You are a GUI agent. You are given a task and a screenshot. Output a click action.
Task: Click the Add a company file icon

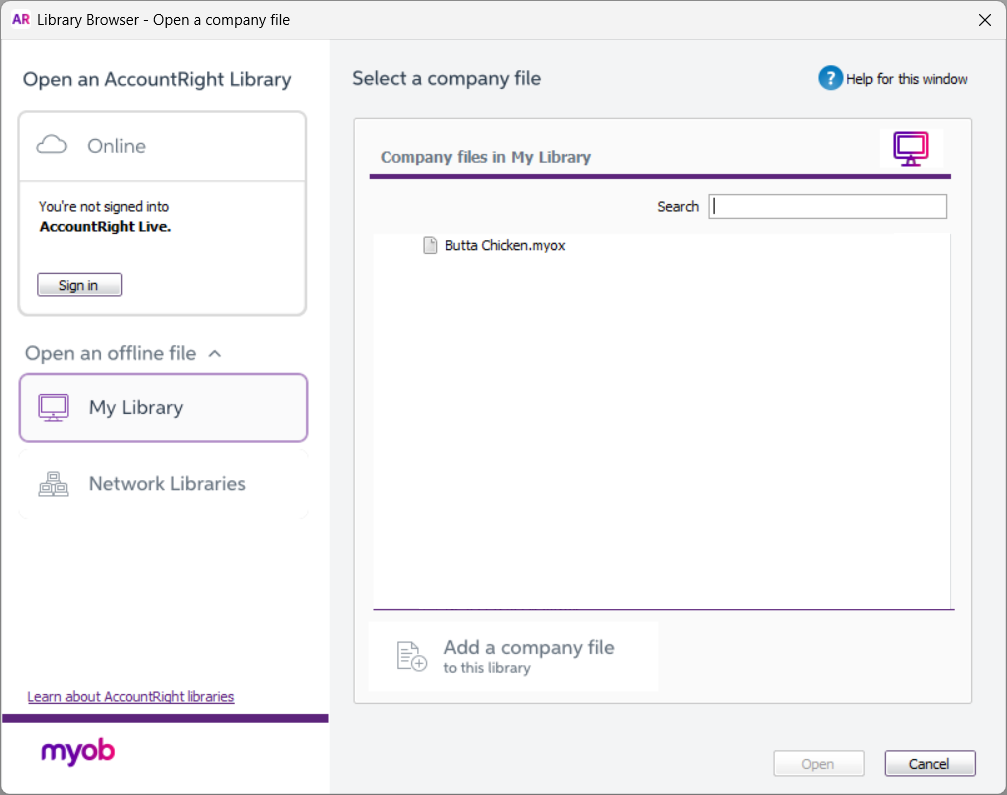tap(408, 655)
